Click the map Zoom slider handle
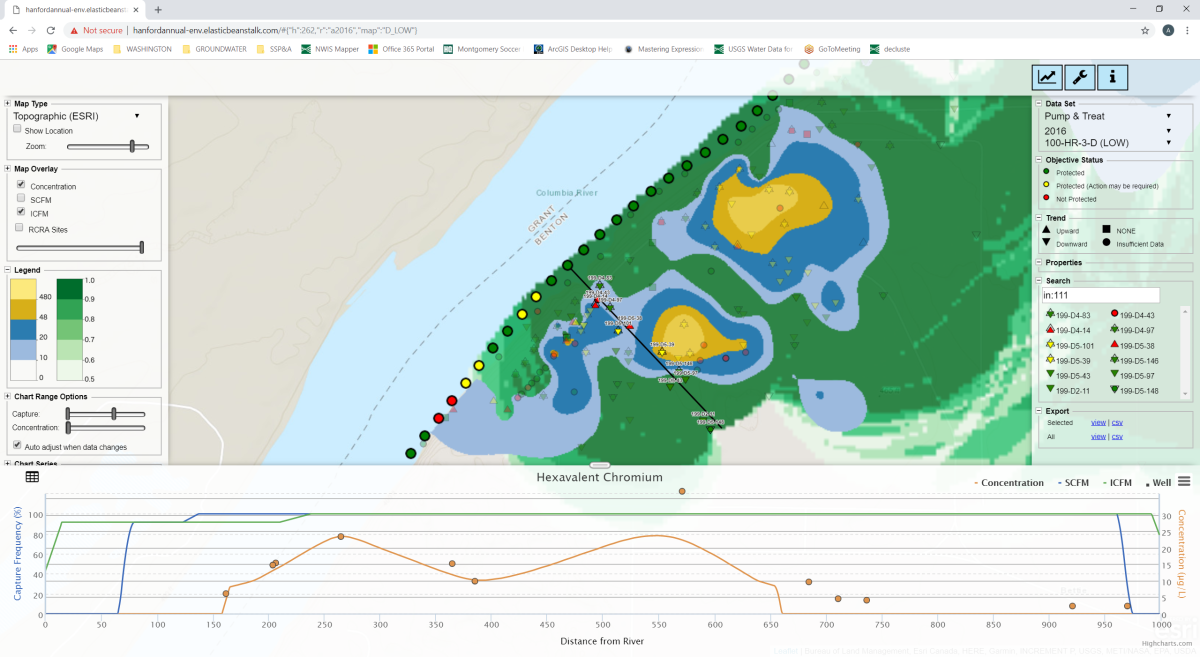 [x=132, y=146]
